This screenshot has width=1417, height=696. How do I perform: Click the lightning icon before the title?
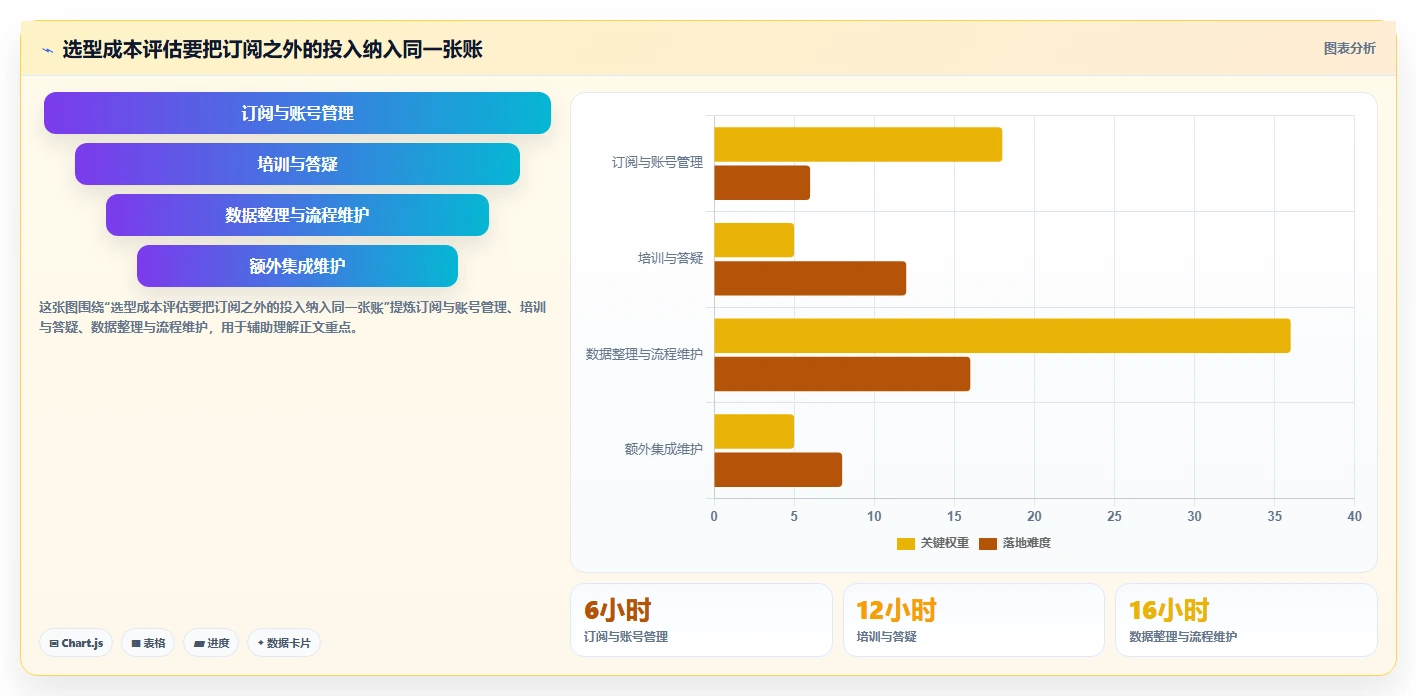coord(48,50)
